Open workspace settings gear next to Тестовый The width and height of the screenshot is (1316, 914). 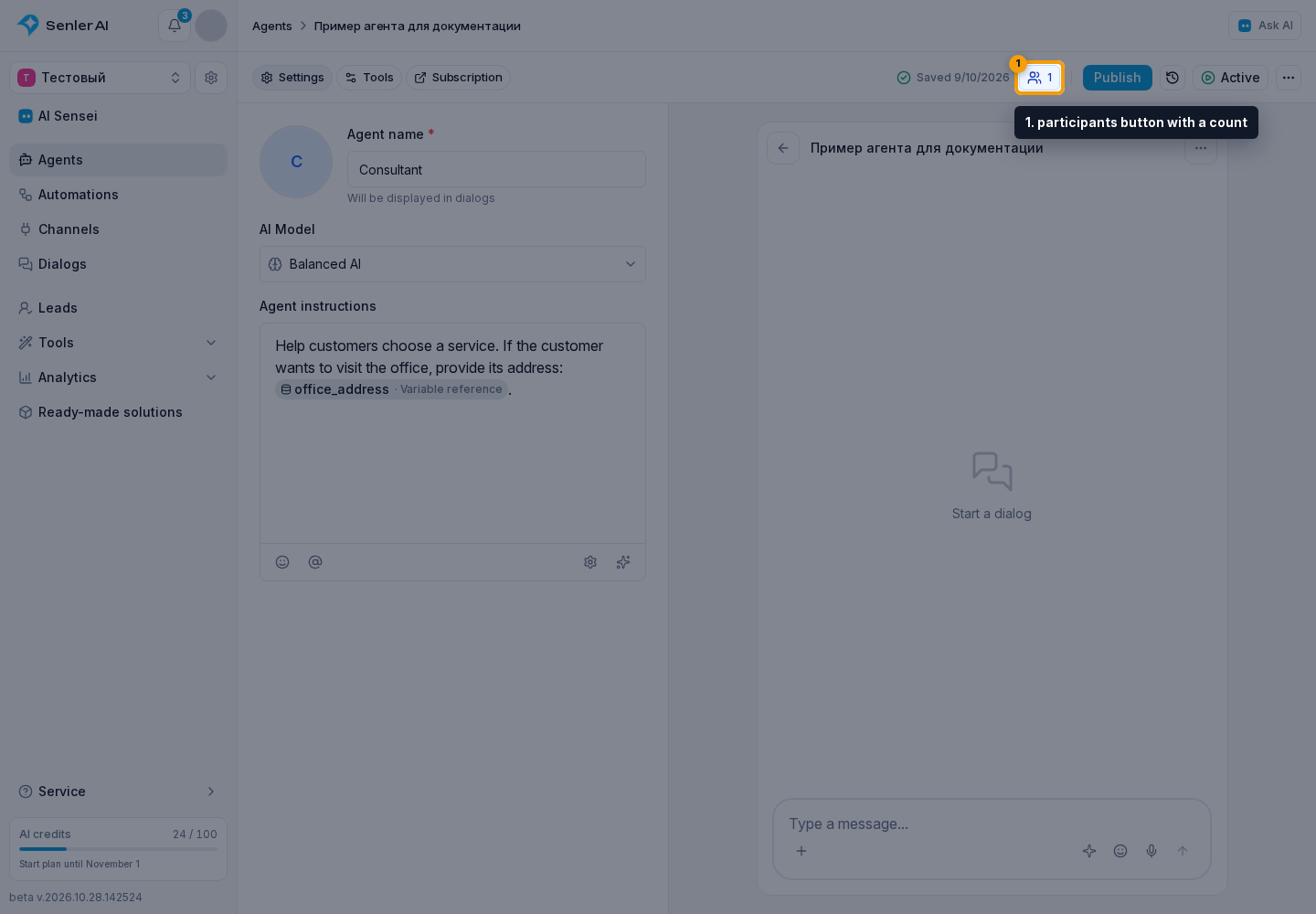(211, 78)
